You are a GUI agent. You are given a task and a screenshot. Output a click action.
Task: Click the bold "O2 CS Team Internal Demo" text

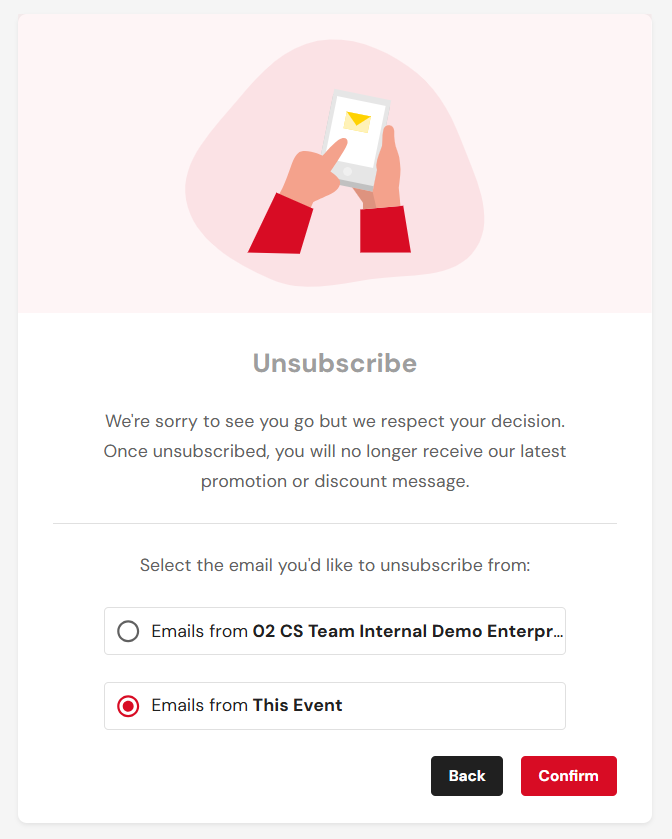click(x=368, y=631)
